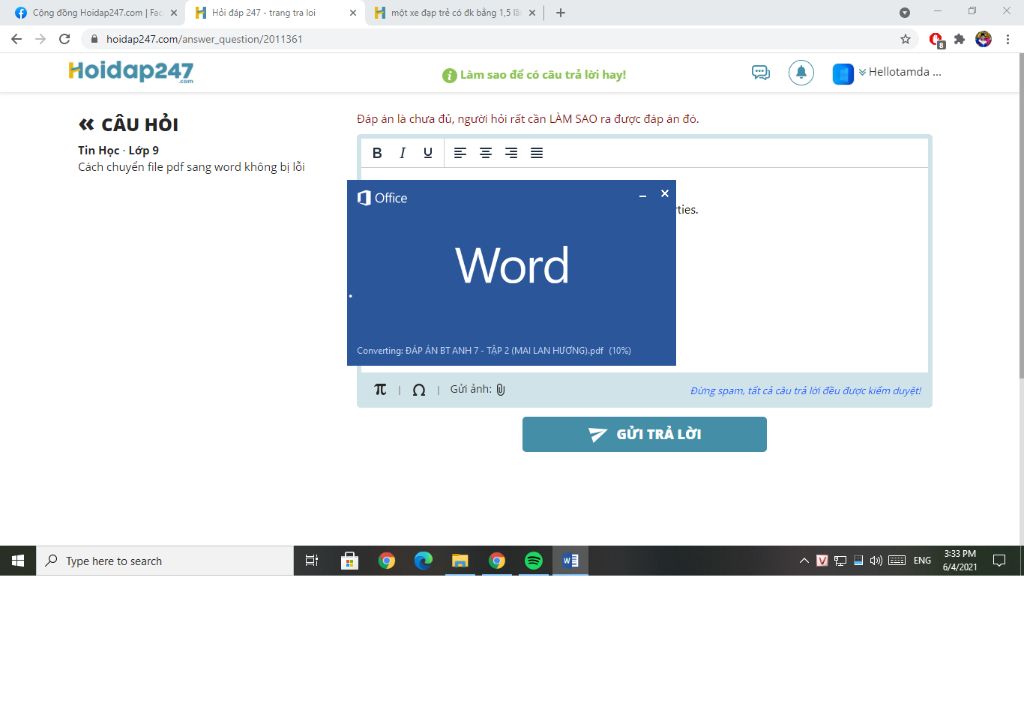The width and height of the screenshot is (1024, 709).
Task: Open 'Làm sao để có câu trả lời hay' guide
Action: 534,75
